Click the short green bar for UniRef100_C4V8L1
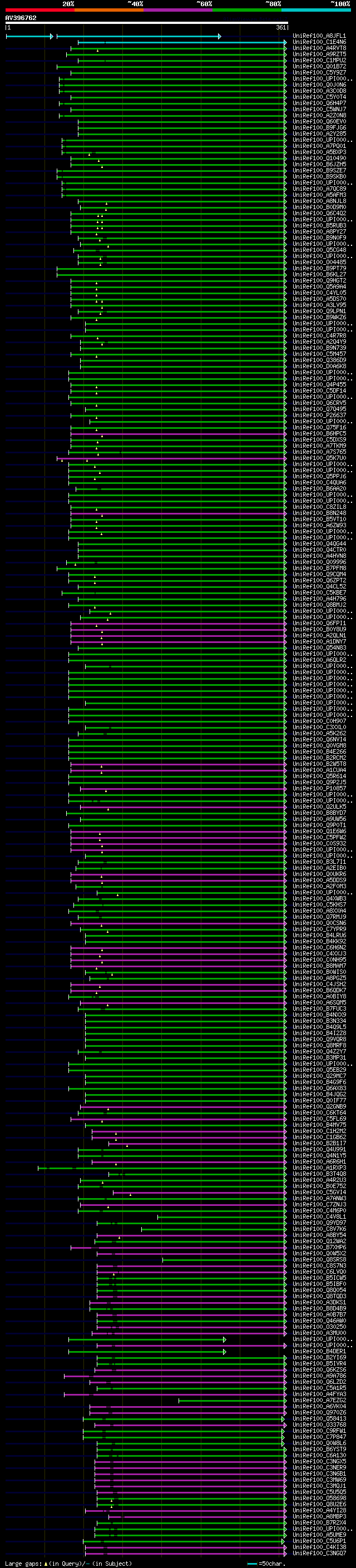Viewport: 356px width, 1568px height. (x=221, y=1217)
